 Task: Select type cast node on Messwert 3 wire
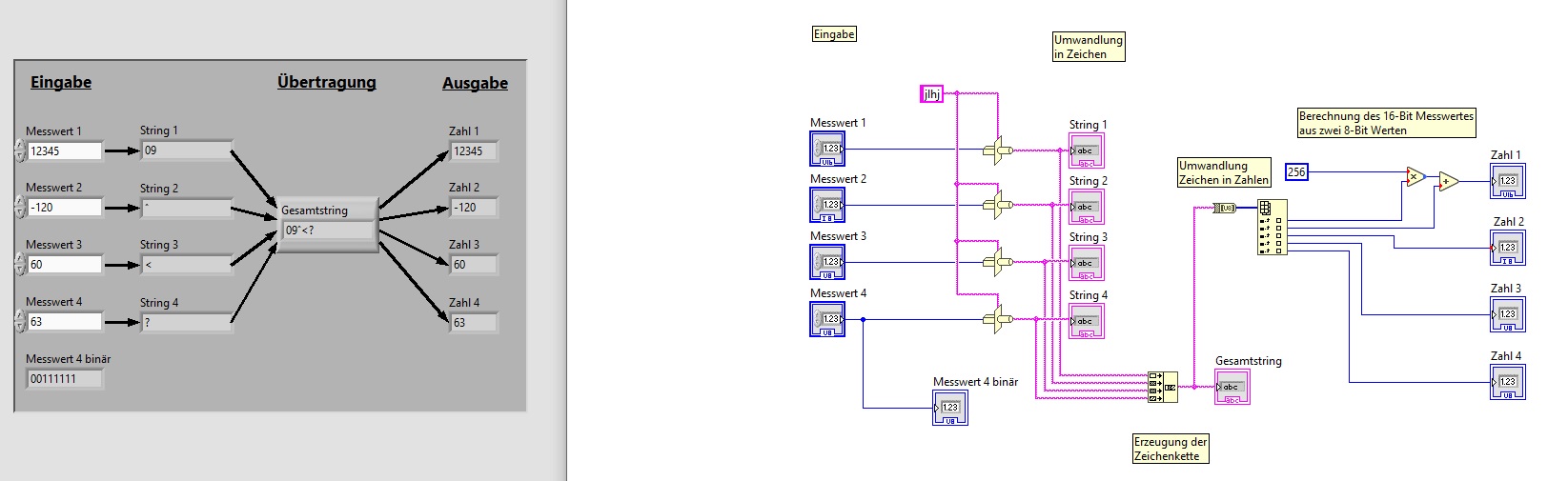pyautogui.click(x=996, y=261)
